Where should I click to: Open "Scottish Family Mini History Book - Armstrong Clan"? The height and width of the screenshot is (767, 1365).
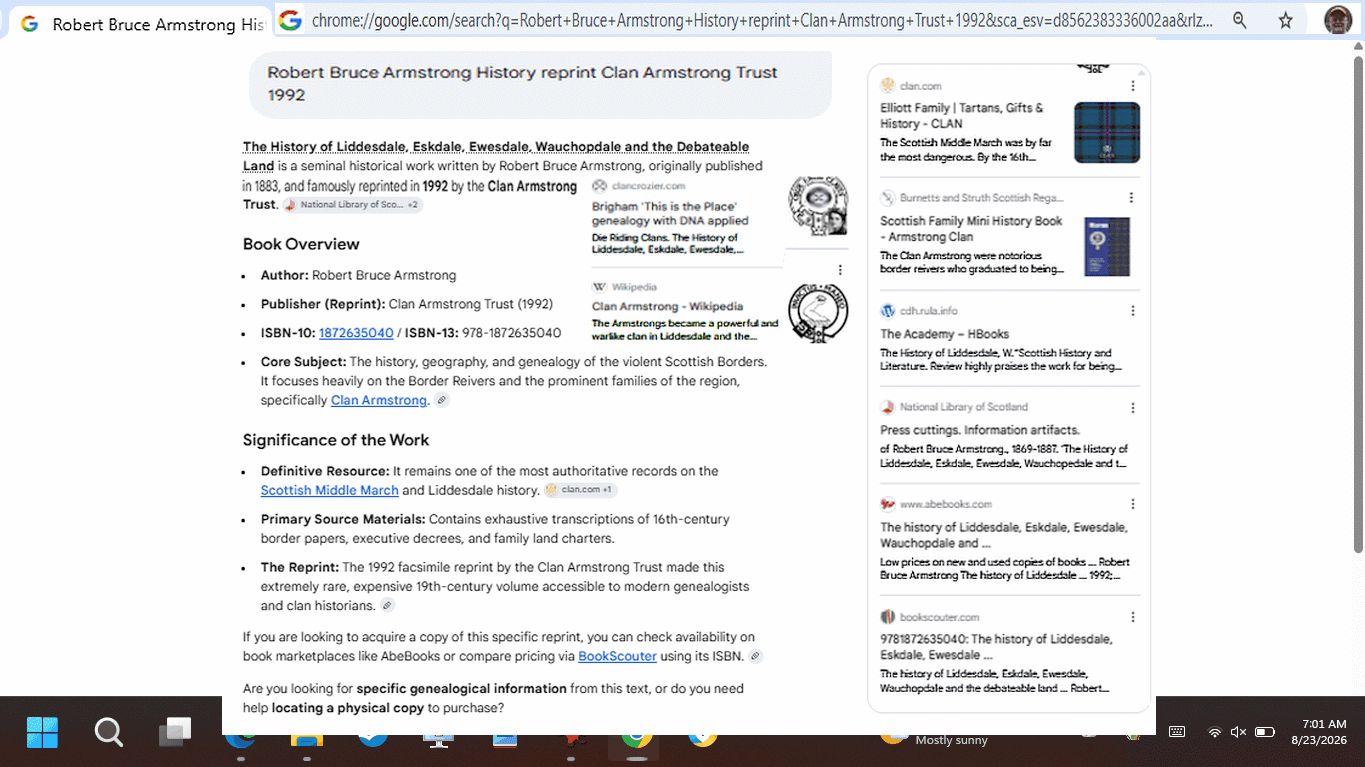[971, 229]
